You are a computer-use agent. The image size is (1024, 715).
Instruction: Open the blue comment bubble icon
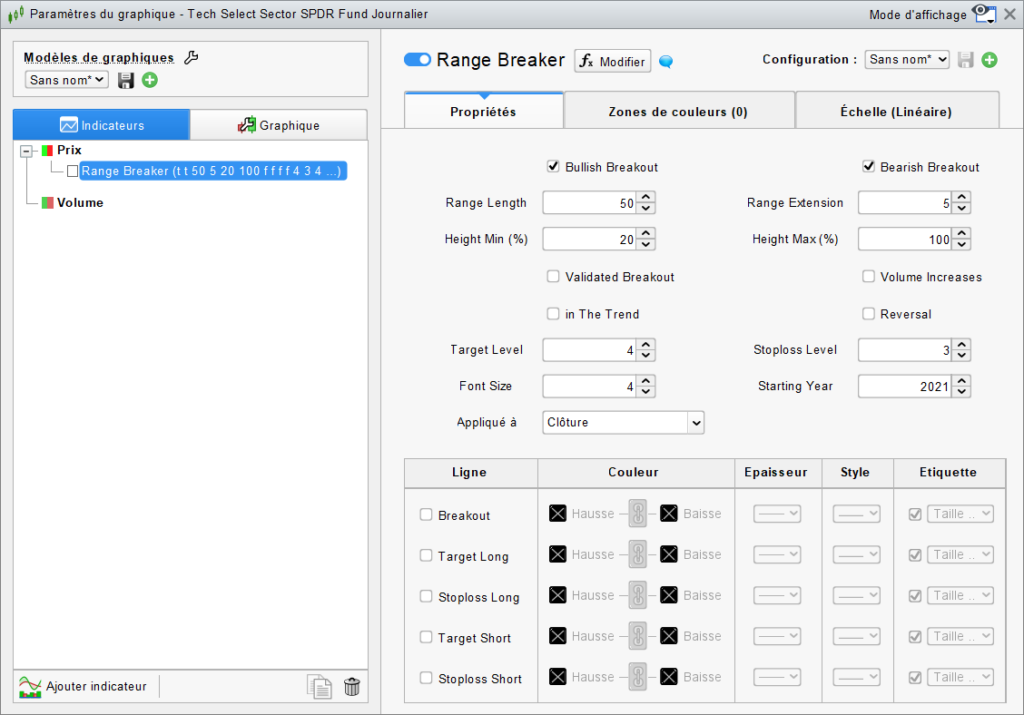(x=665, y=61)
